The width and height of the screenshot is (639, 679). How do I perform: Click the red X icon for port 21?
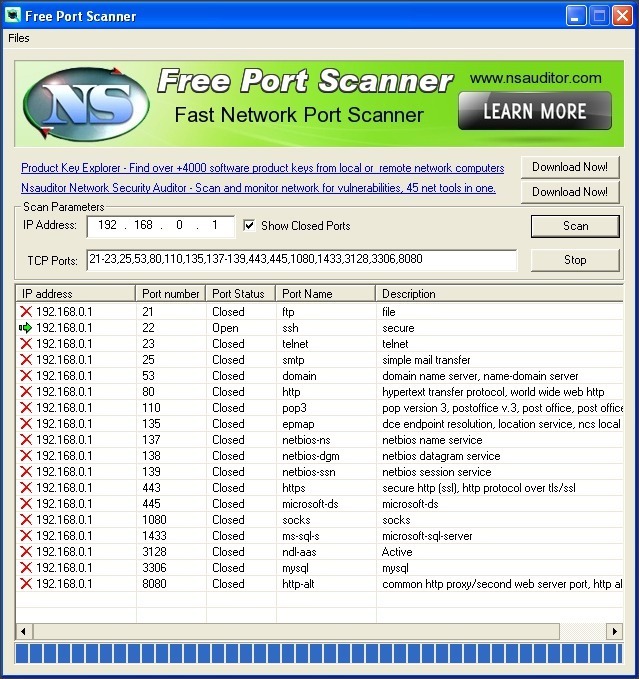coord(26,311)
